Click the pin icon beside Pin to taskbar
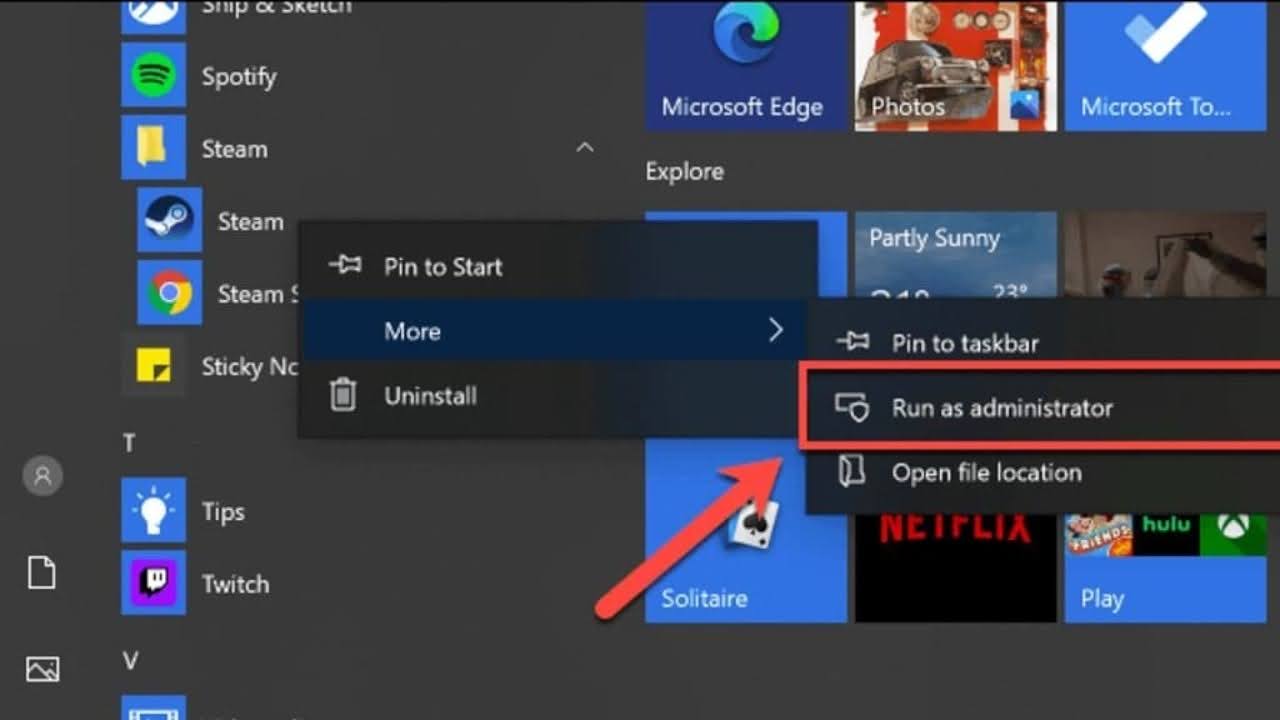1280x720 pixels. tap(853, 342)
